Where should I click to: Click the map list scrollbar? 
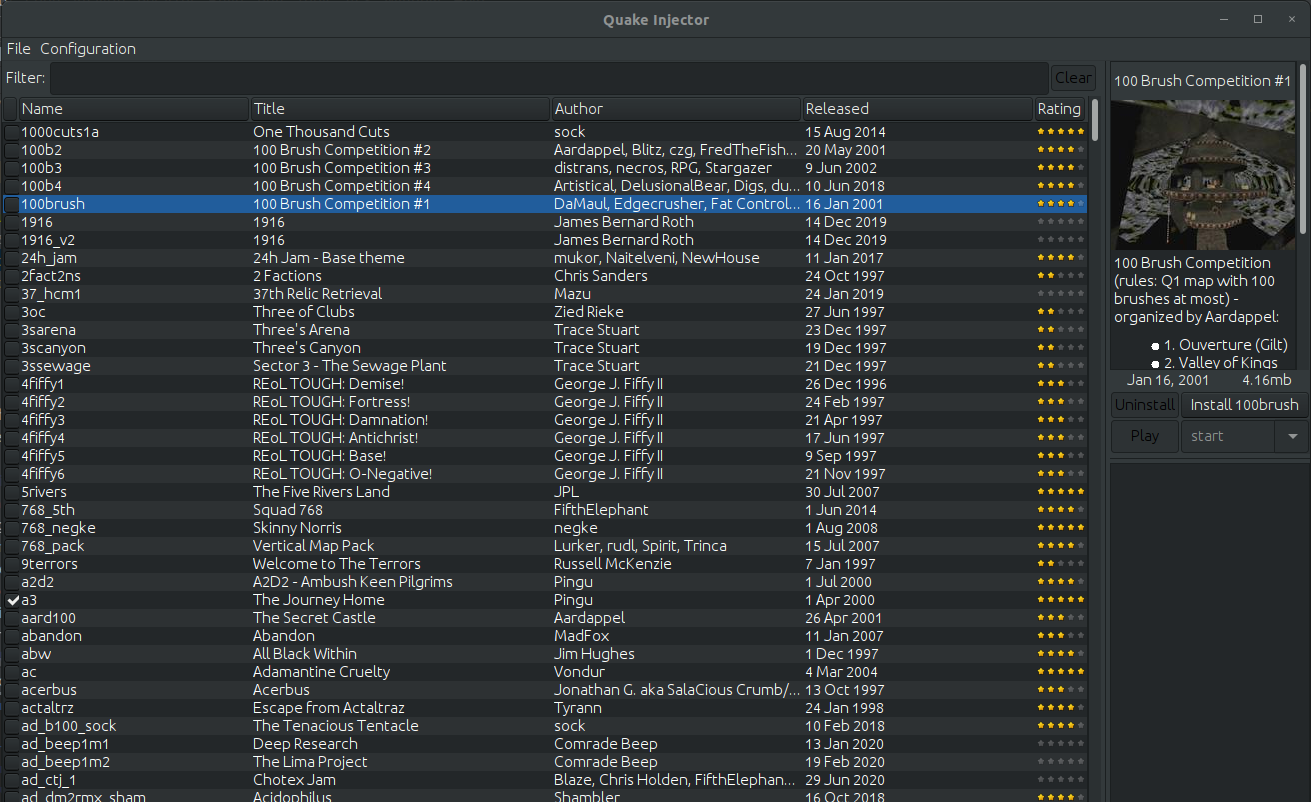[1094, 120]
